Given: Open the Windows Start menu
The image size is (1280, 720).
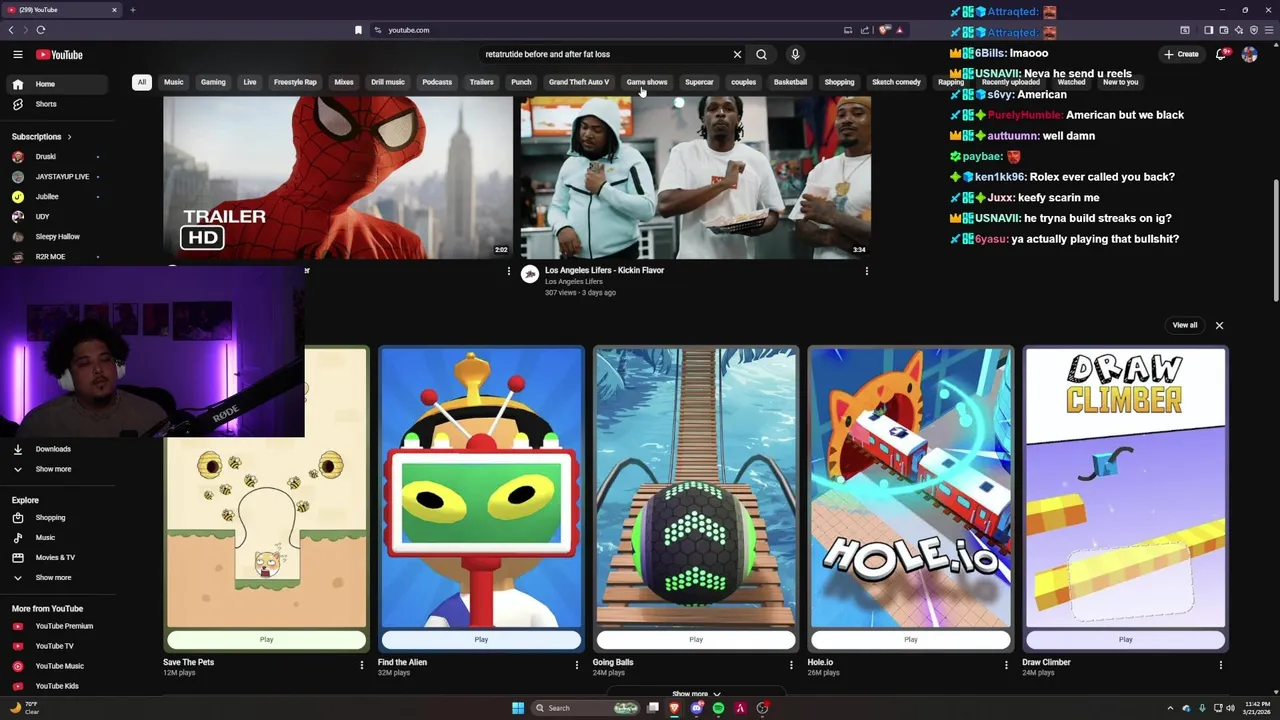Looking at the screenshot, I should tap(518, 708).
